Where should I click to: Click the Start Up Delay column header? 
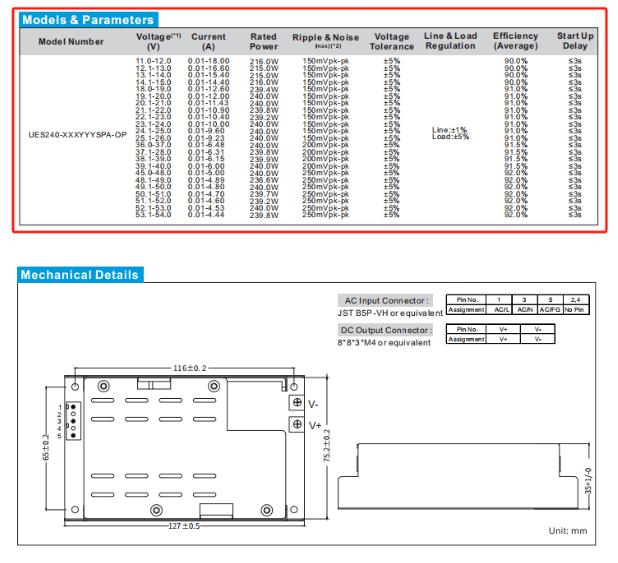click(575, 41)
